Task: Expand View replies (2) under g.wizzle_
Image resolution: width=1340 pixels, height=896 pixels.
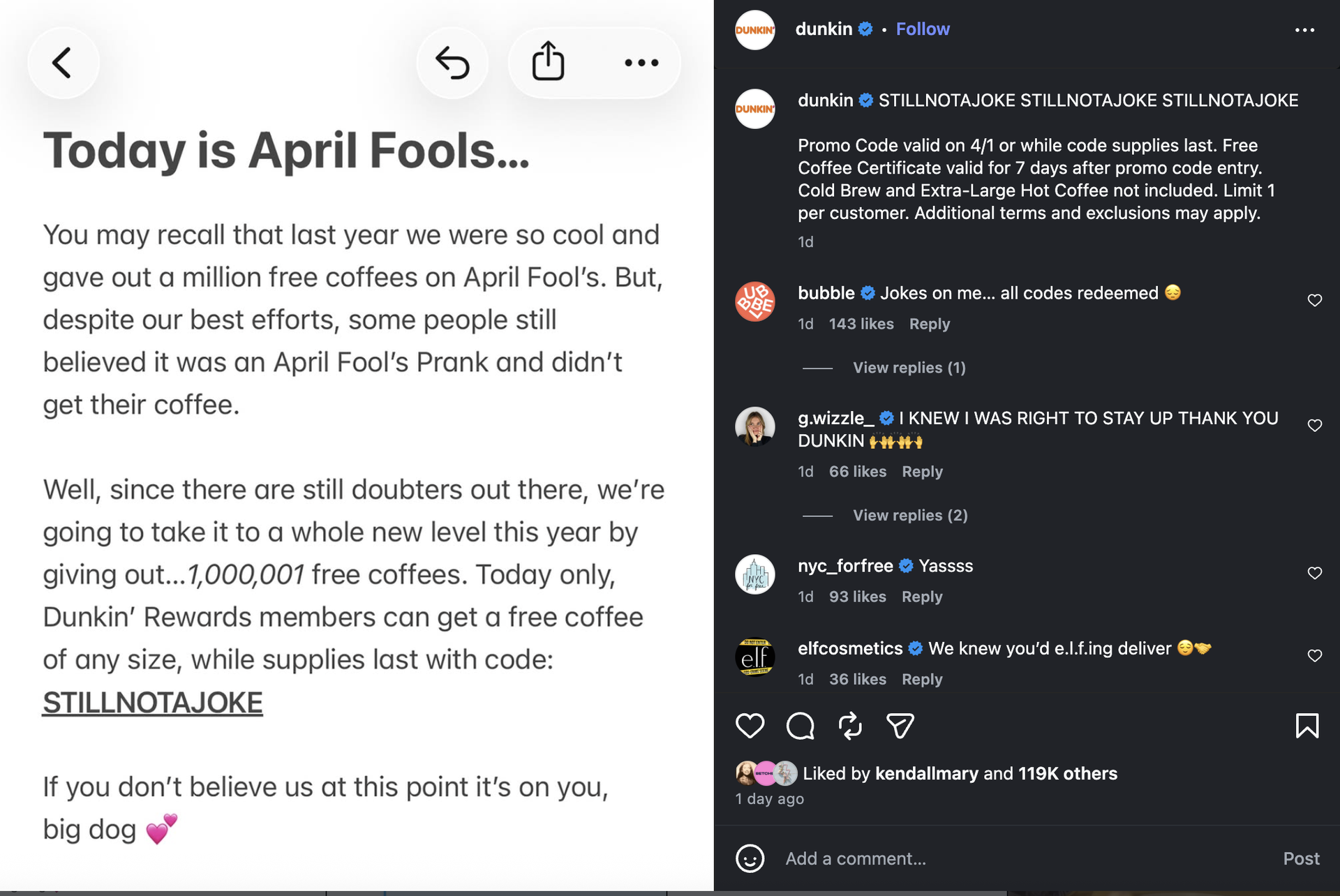Action: tap(909, 515)
